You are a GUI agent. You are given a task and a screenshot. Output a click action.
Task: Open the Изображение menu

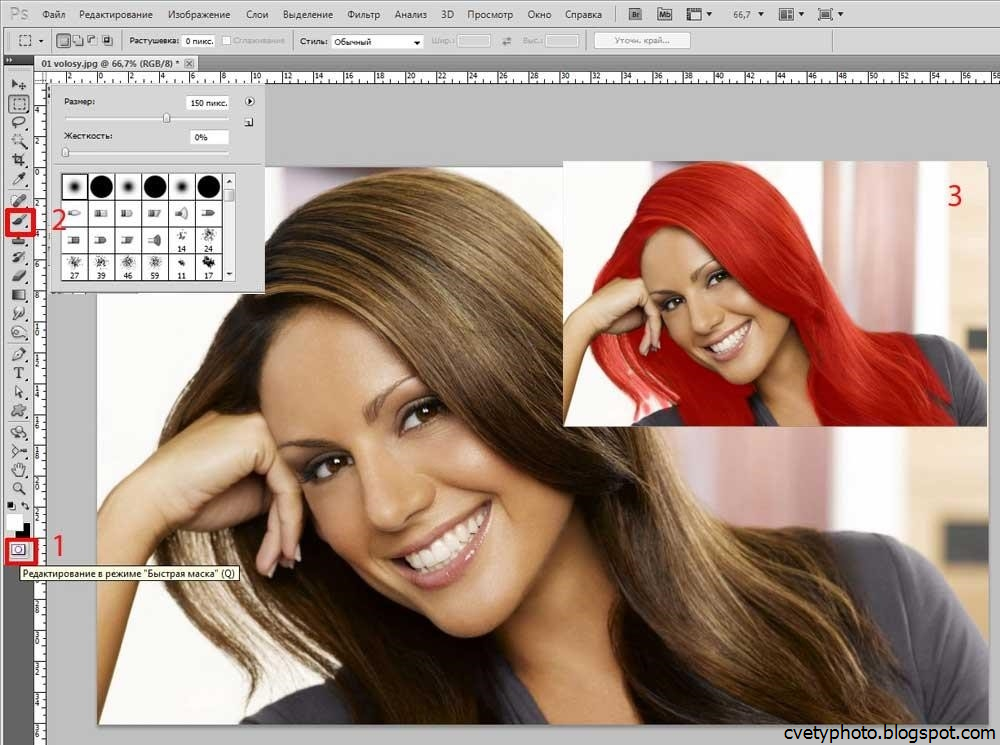(199, 14)
